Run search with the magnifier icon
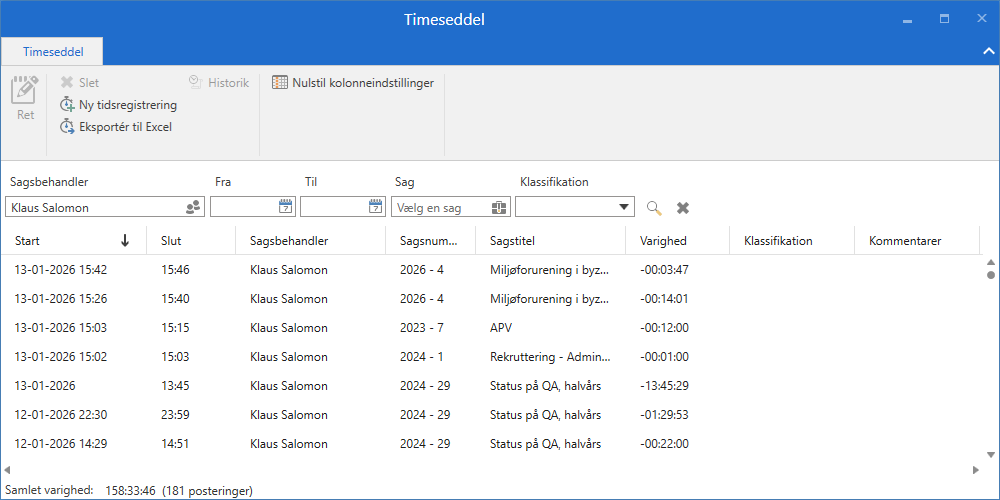1000x500 pixels. [654, 208]
